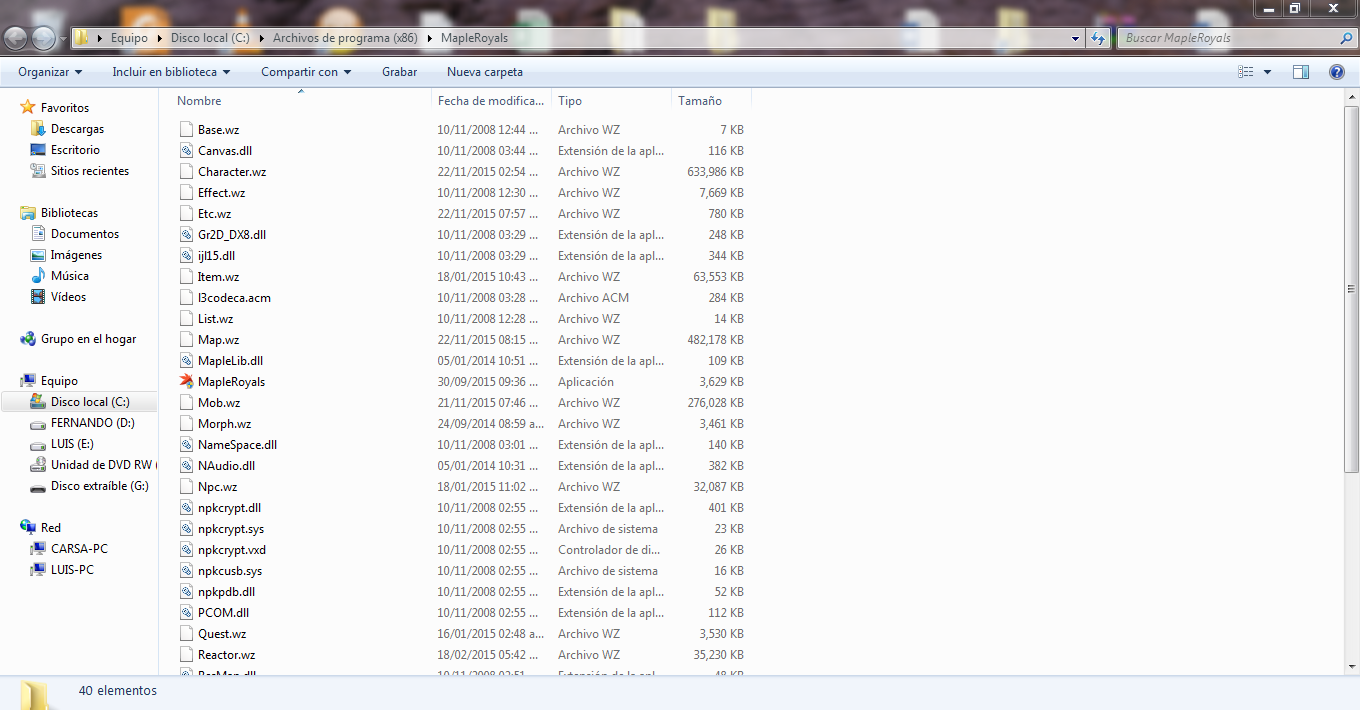1360x710 pixels.
Task: Click the Favoritos star icon
Action: point(28,107)
